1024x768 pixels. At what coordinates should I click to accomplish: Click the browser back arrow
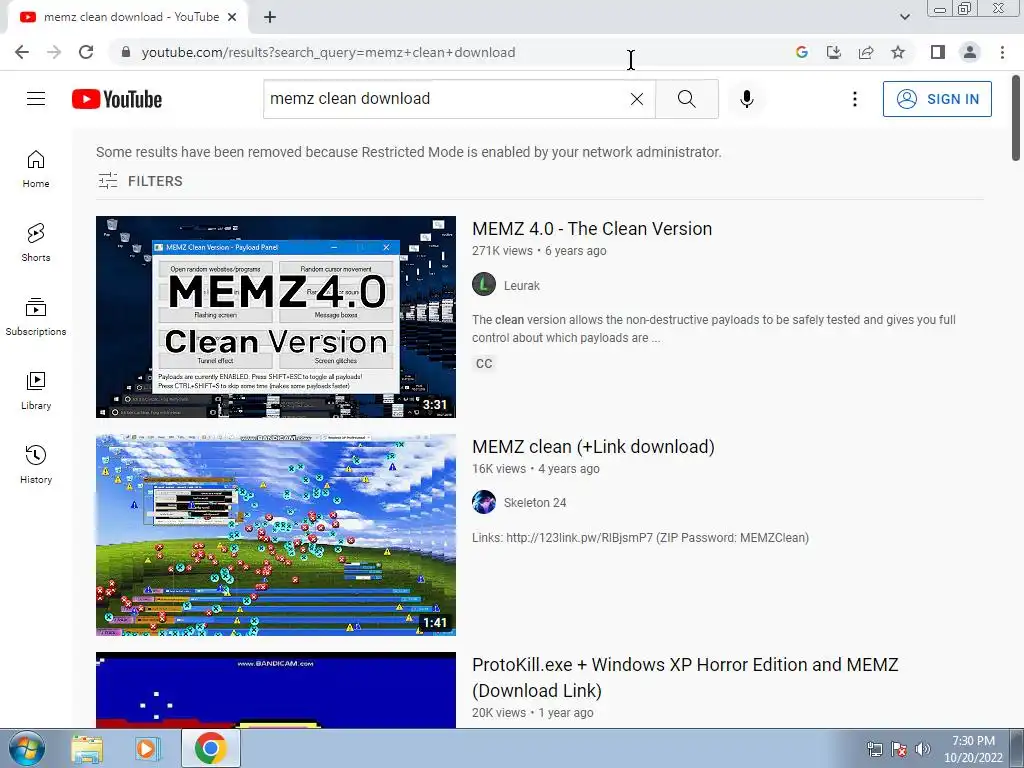click(x=22, y=52)
